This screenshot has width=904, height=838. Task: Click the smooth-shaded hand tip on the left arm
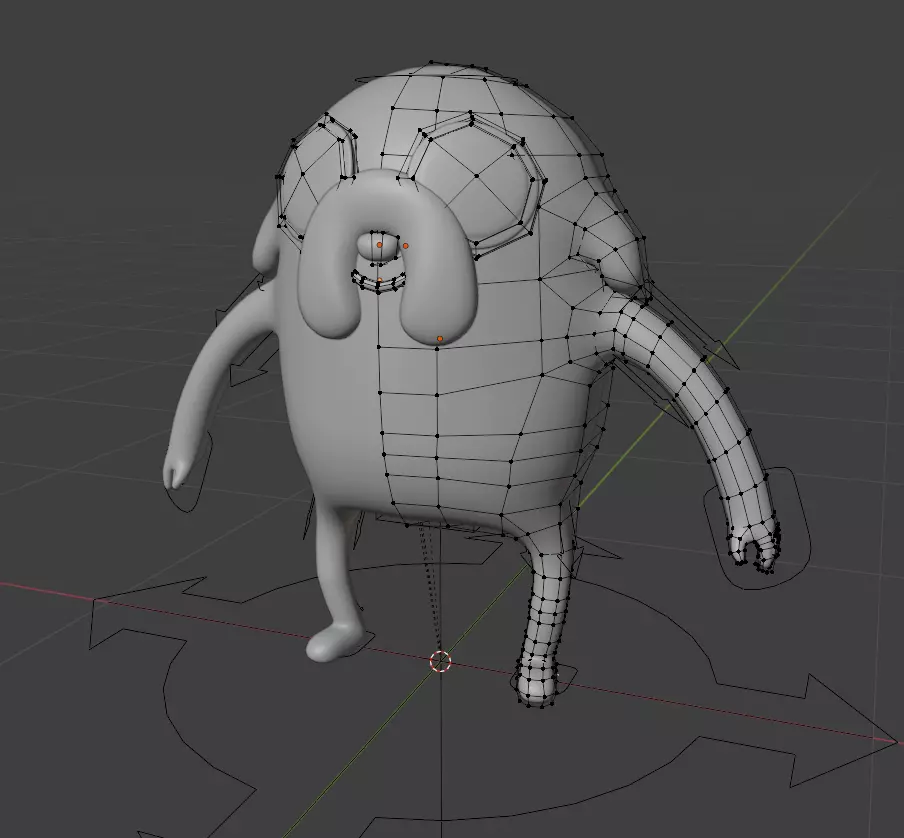click(175, 473)
